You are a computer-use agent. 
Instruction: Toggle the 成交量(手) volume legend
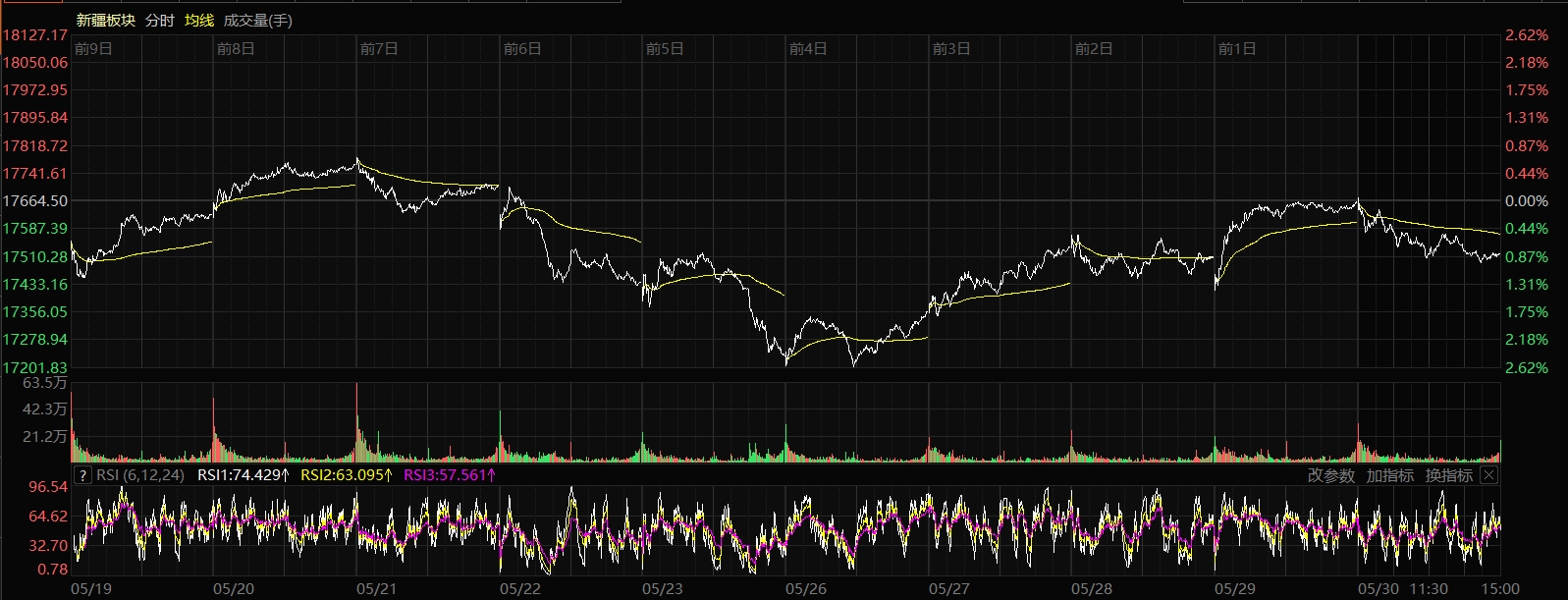(258, 20)
